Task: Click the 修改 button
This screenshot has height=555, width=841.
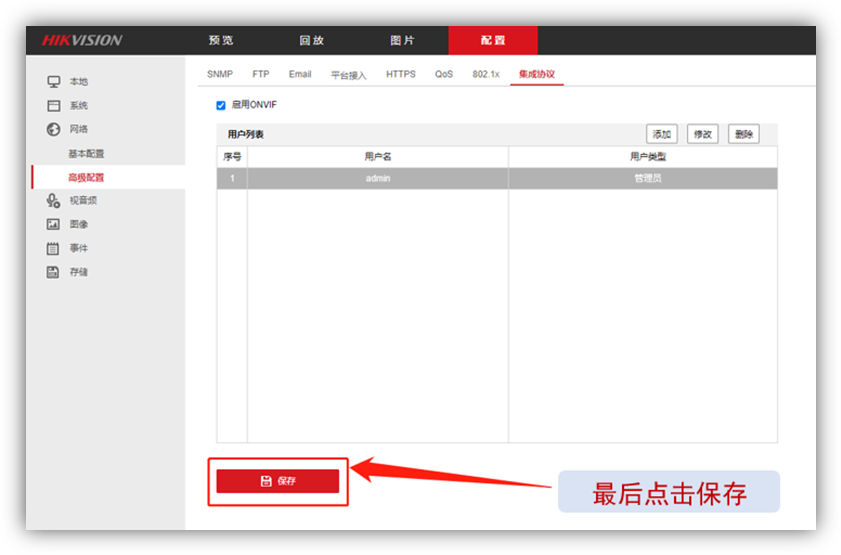Action: coord(703,134)
